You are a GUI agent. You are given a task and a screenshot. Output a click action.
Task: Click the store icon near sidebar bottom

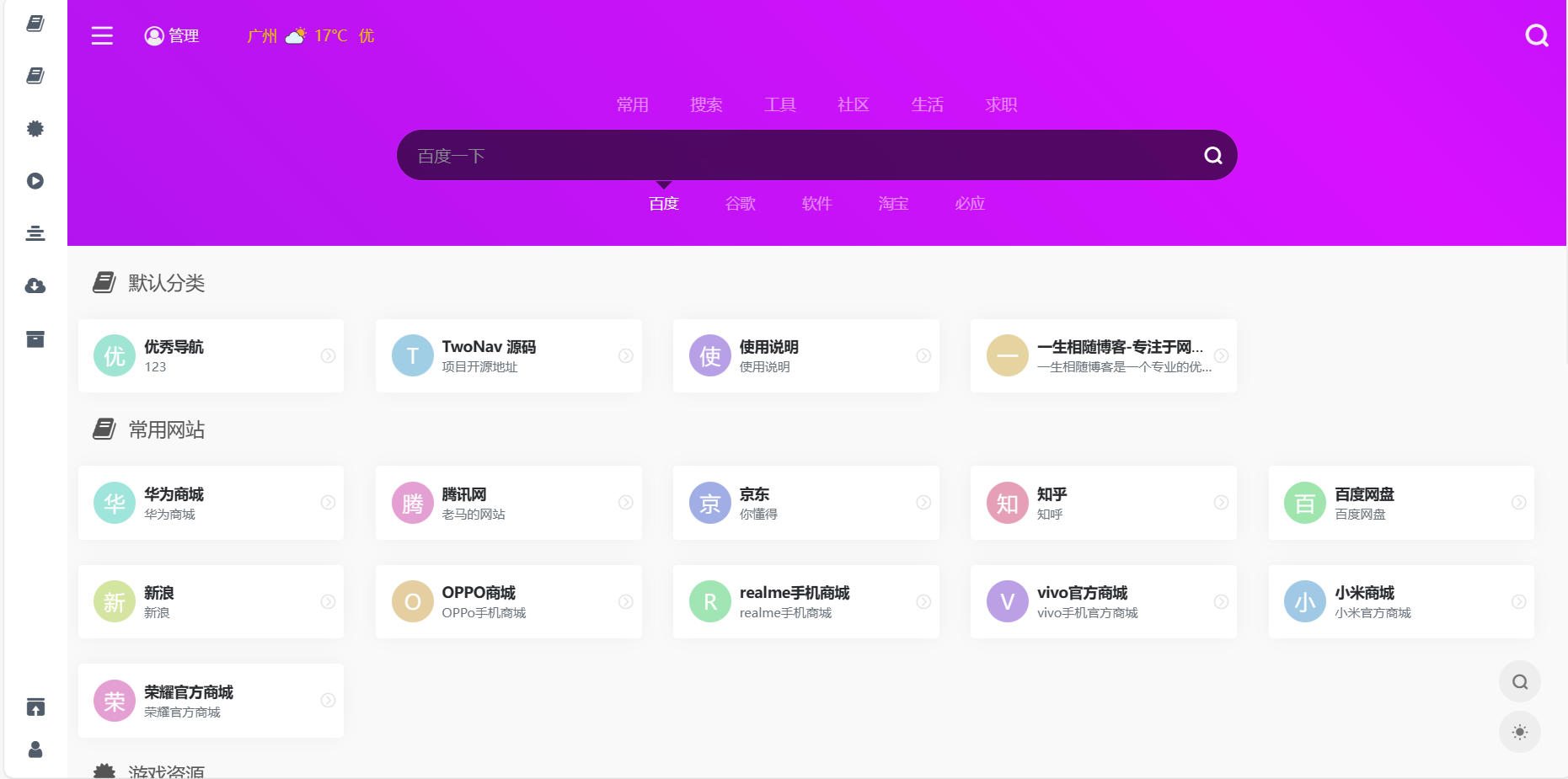(35, 707)
